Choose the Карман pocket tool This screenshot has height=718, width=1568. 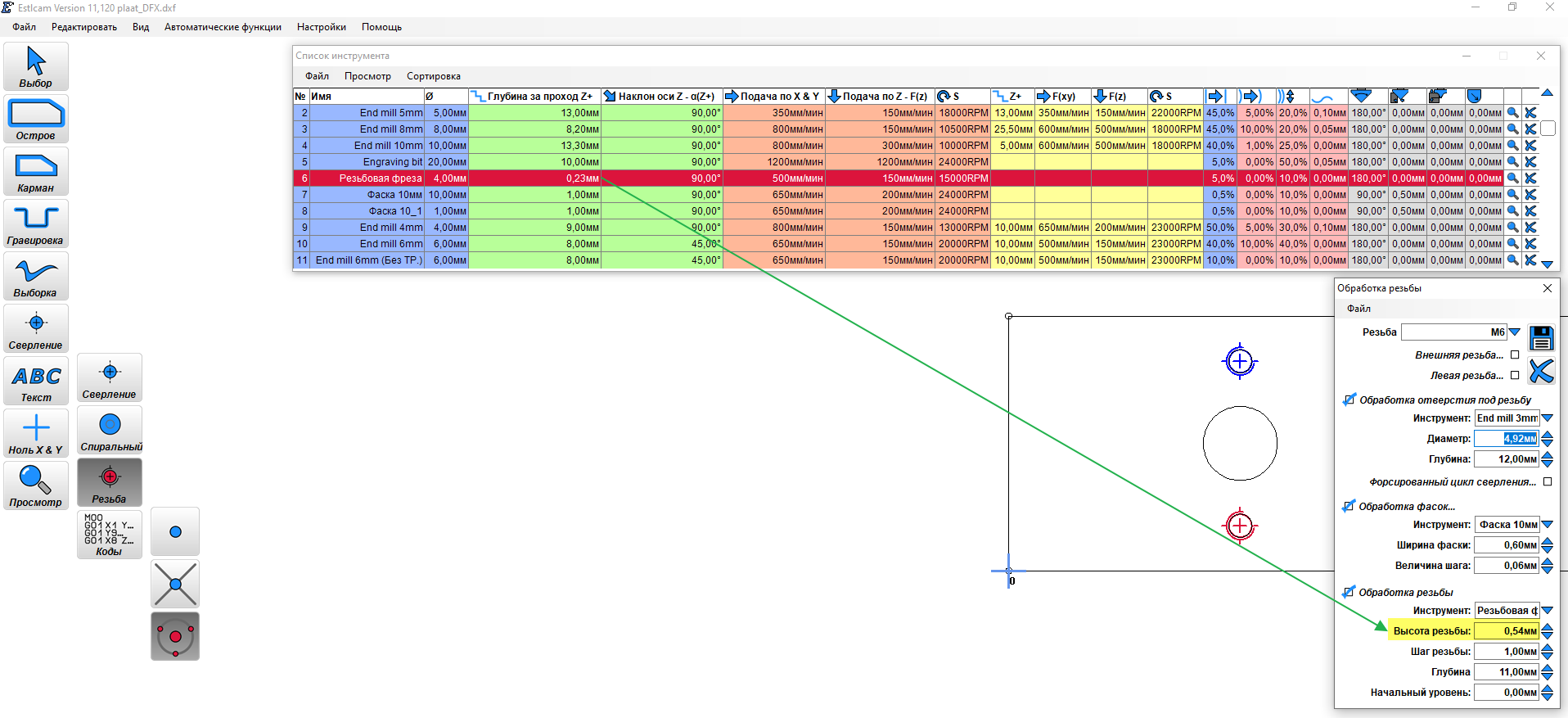[36, 171]
